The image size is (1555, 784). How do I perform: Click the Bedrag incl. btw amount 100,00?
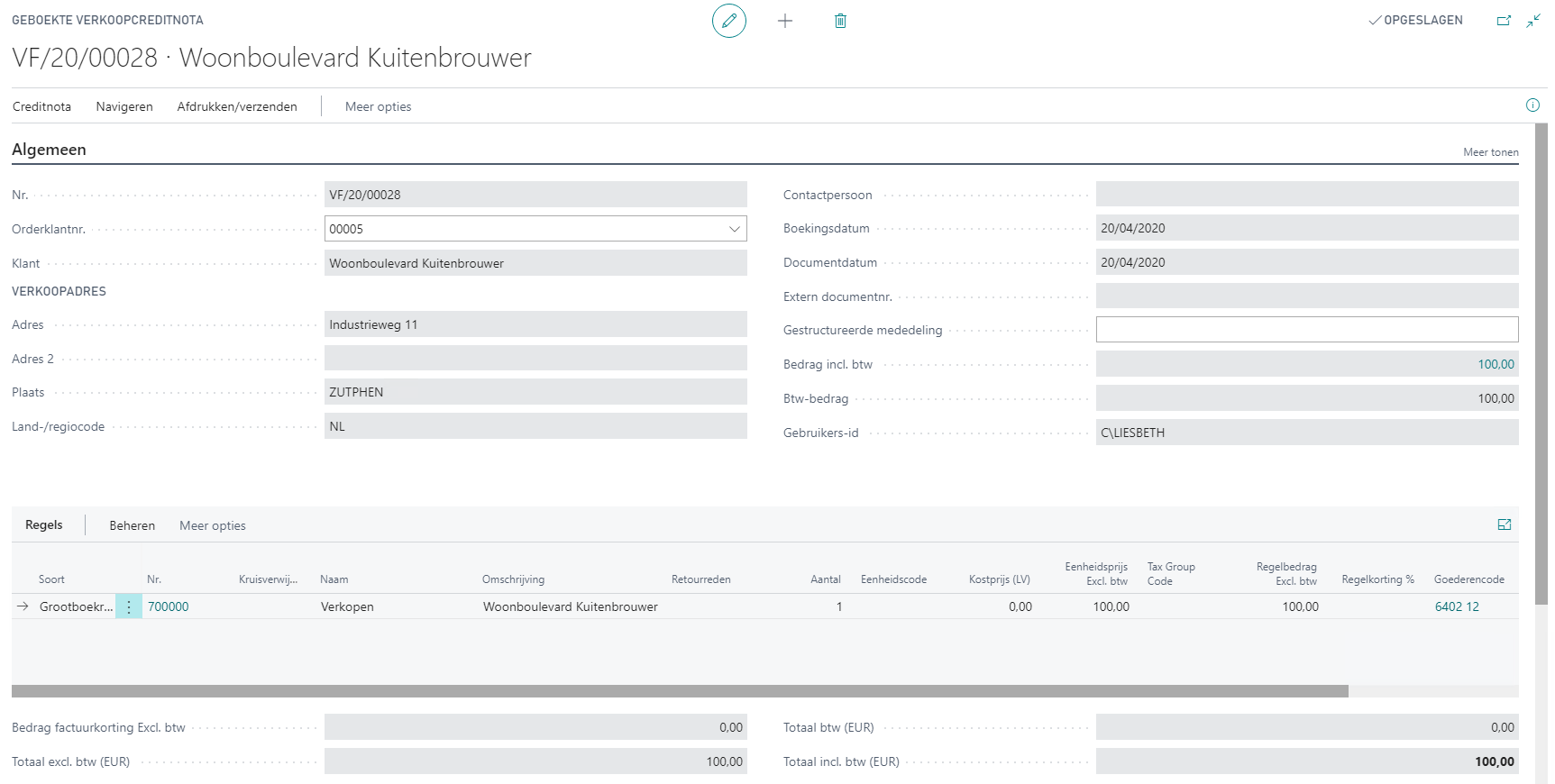[x=1496, y=364]
